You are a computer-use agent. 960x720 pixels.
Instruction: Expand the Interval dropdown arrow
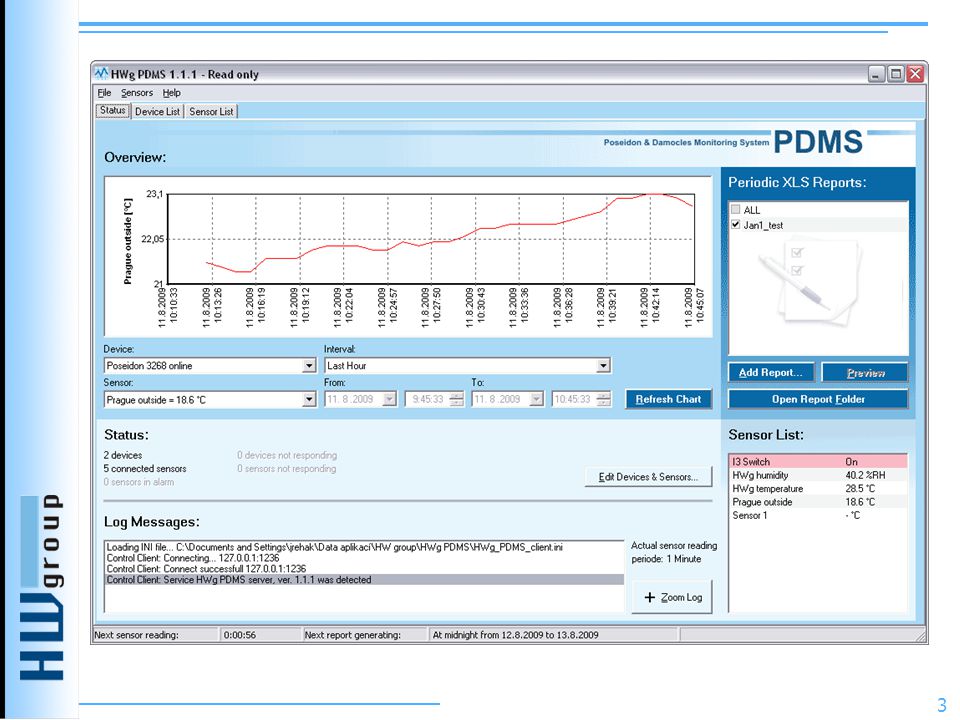603,366
